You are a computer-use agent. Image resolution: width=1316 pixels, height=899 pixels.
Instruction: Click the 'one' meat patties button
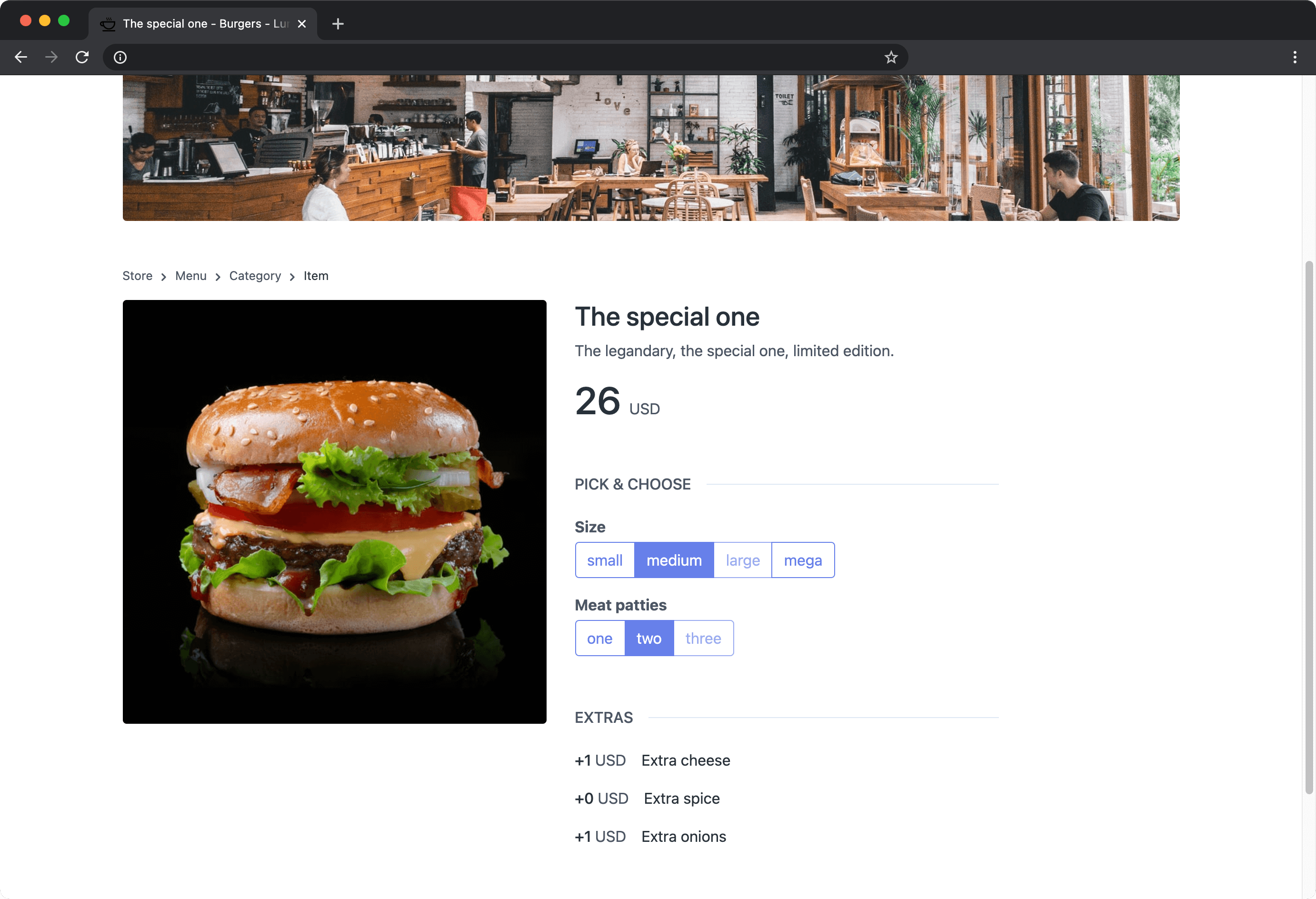[600, 637]
